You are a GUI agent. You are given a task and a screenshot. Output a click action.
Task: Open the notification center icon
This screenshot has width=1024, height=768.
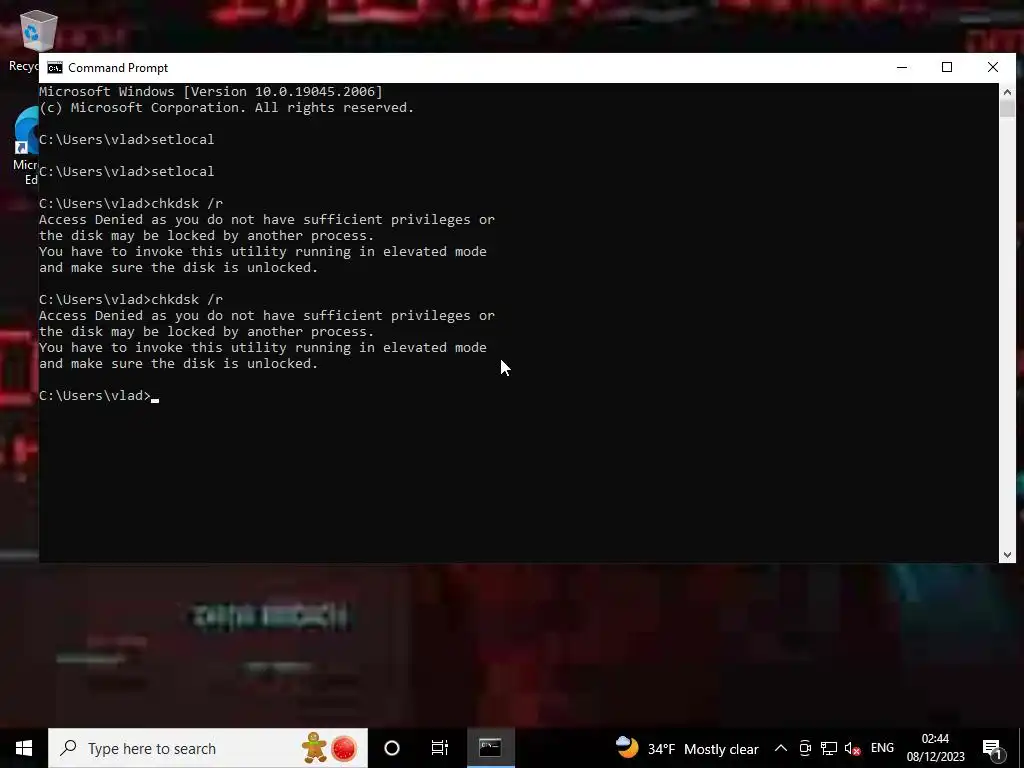(993, 749)
